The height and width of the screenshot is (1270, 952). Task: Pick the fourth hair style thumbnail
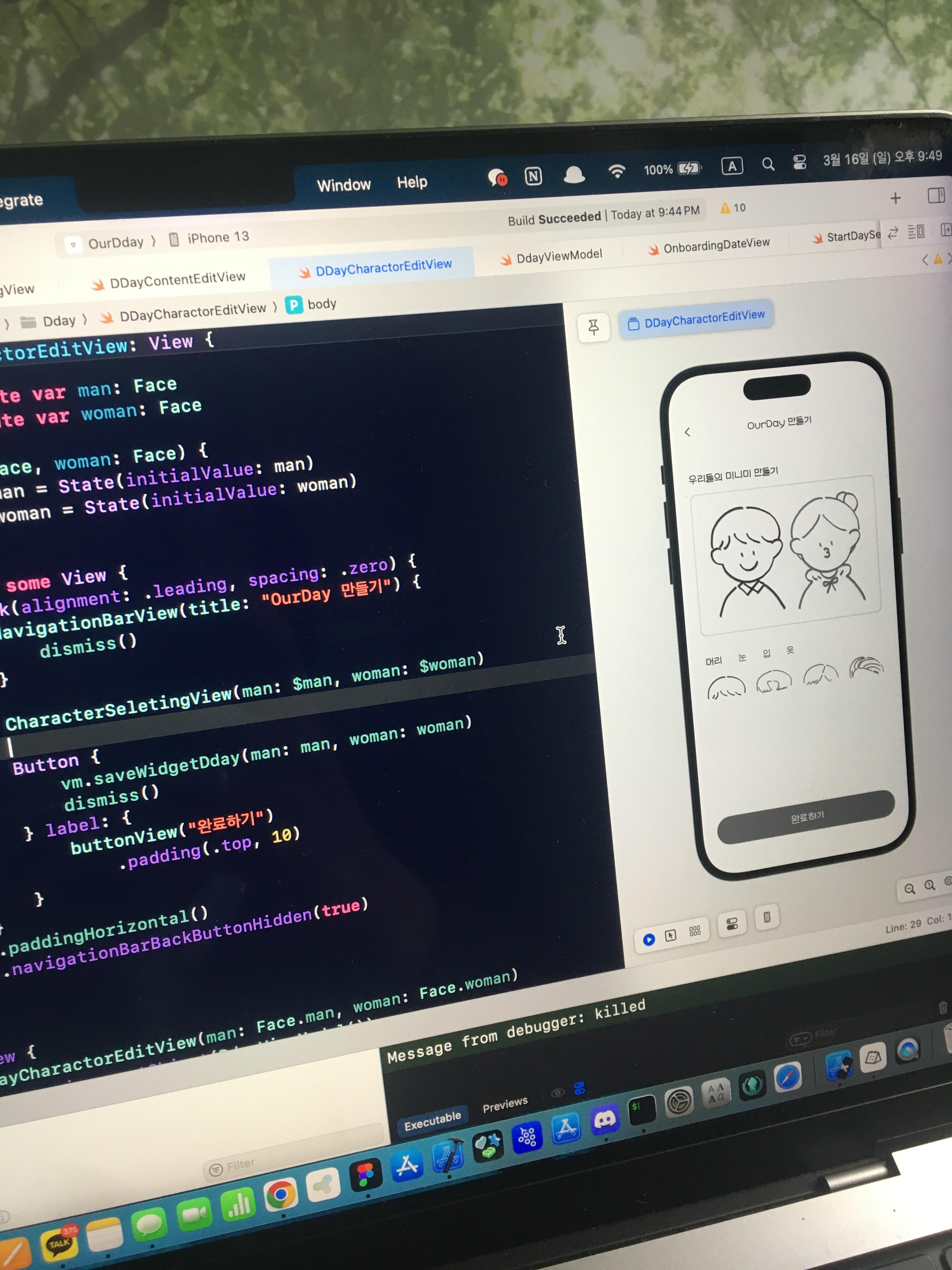(x=866, y=668)
